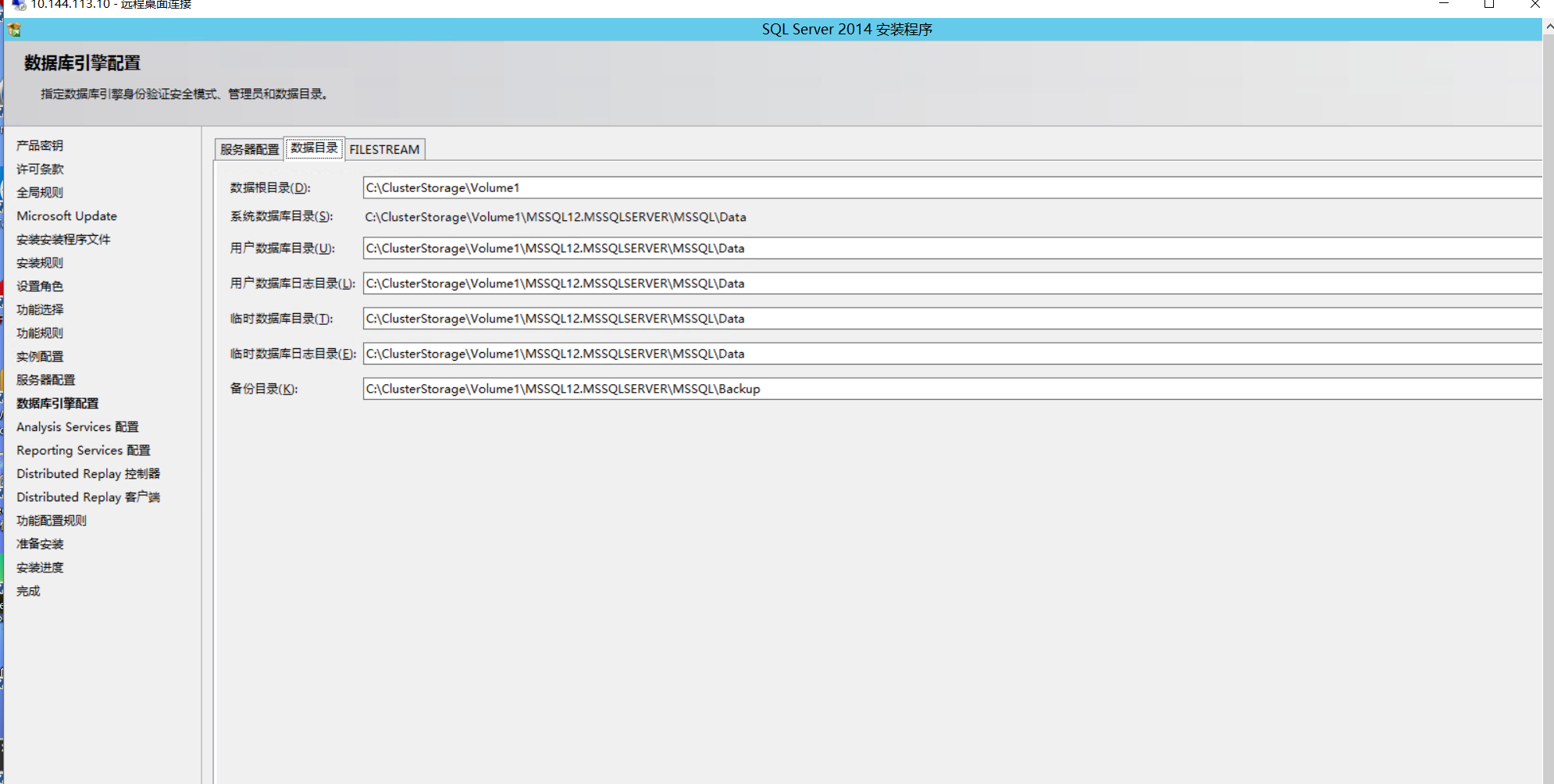This screenshot has height=784, width=1554.
Task: Click 功能配置规则 step in sidebar
Action: click(52, 520)
